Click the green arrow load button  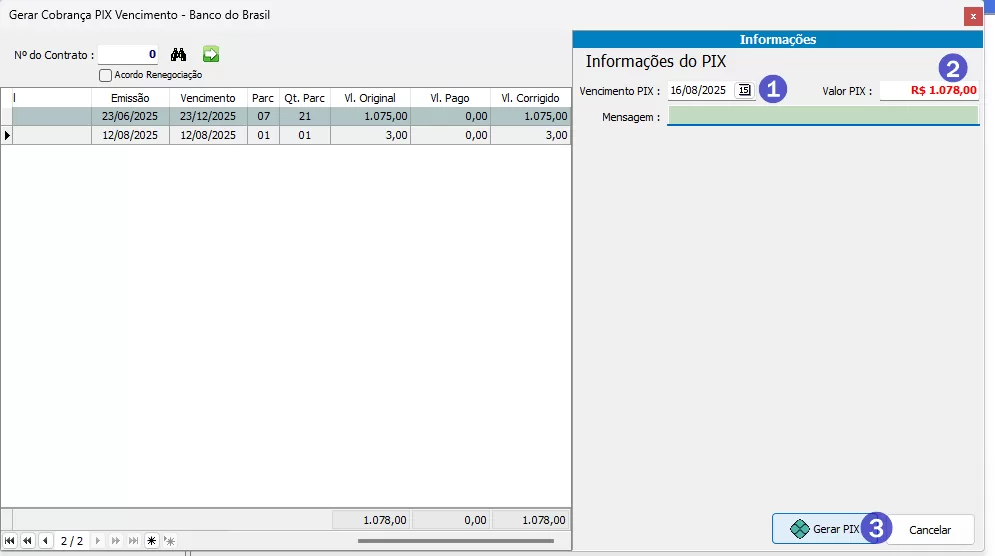pos(211,54)
